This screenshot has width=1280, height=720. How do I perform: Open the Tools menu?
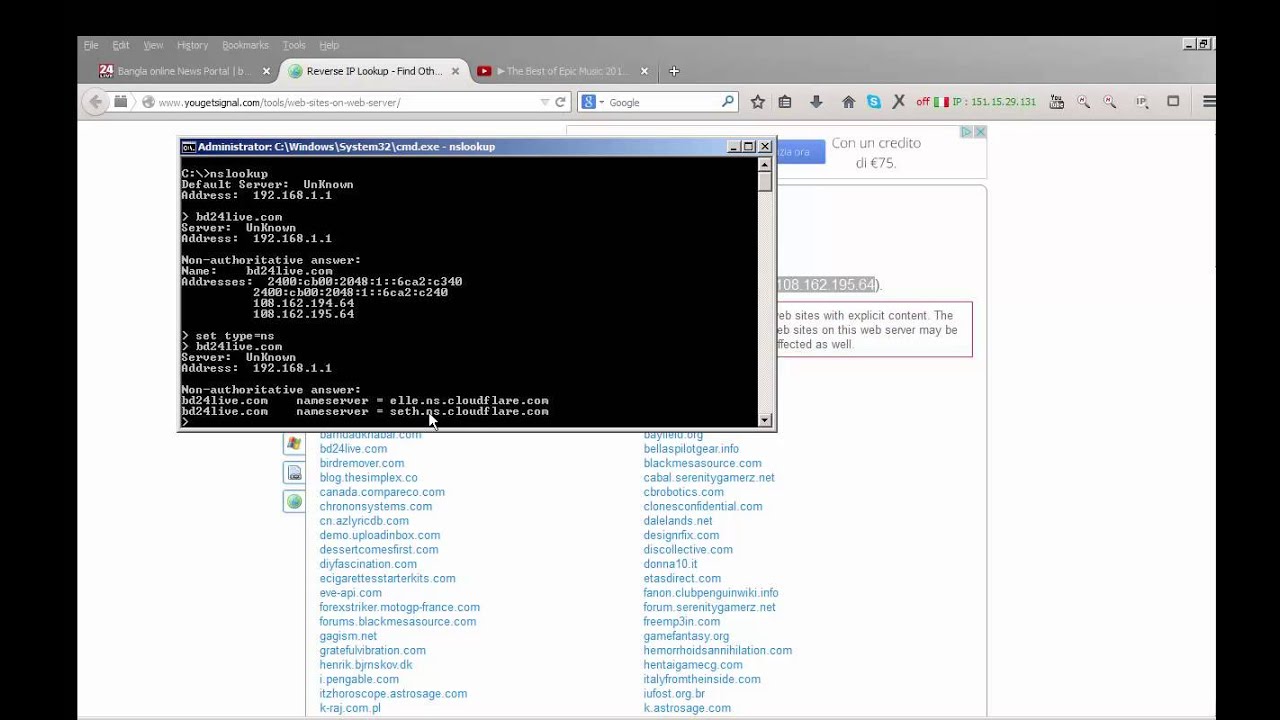294,45
